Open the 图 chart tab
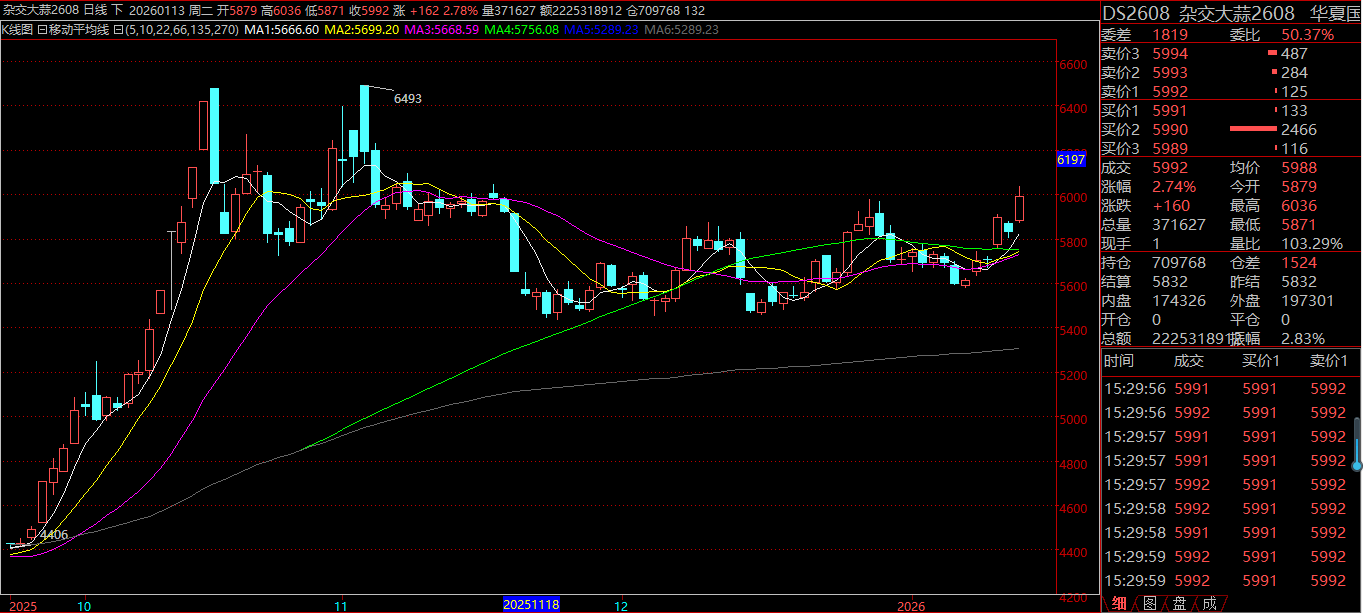Image resolution: width=1363 pixels, height=613 pixels. (1149, 603)
